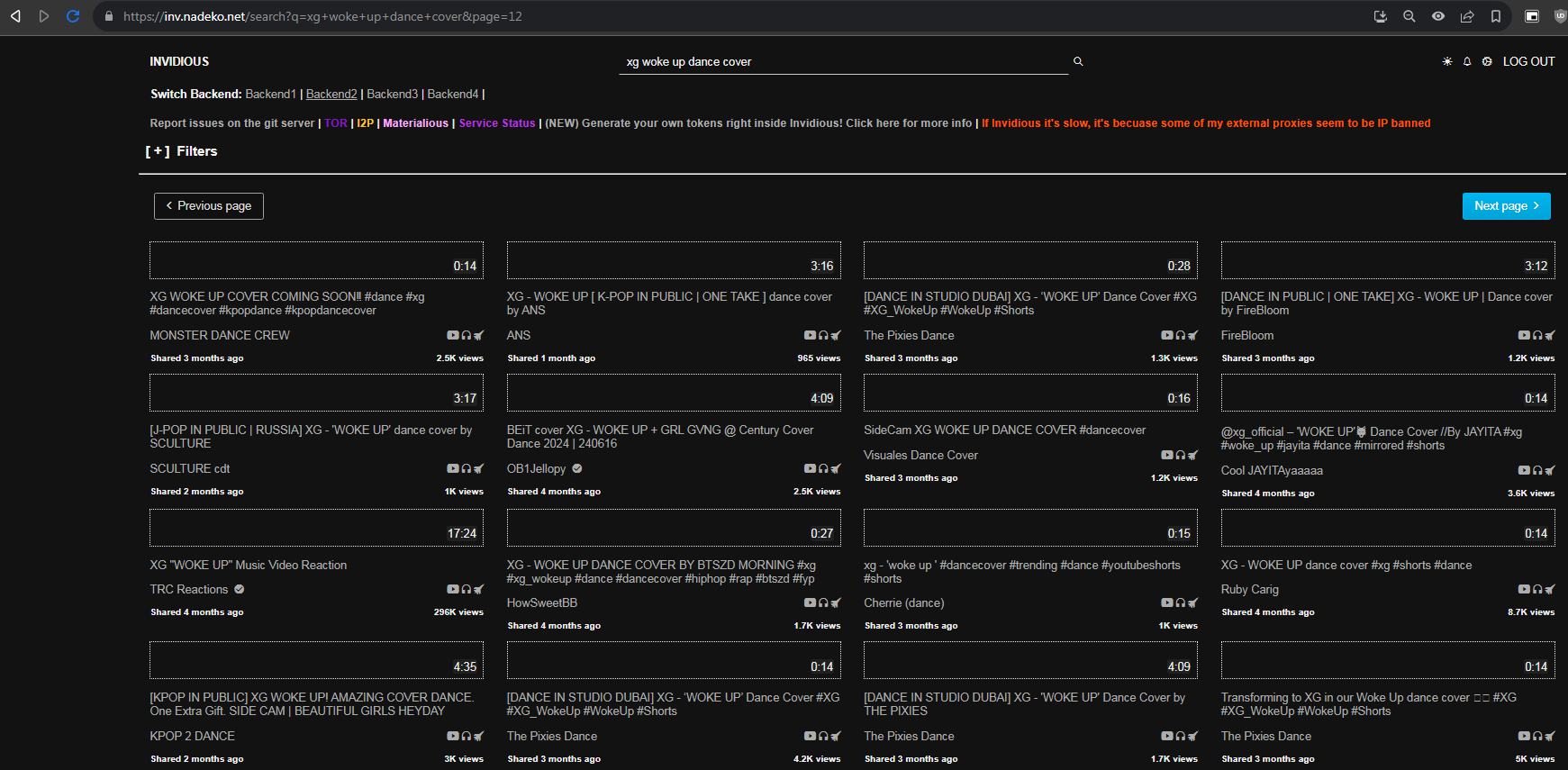
Task: Watch on YouTube icon in ANS row
Action: pyautogui.click(x=810, y=335)
